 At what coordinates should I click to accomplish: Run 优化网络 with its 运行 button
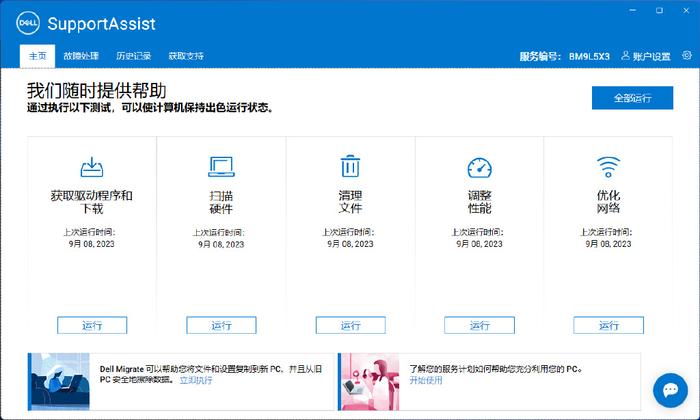(608, 325)
